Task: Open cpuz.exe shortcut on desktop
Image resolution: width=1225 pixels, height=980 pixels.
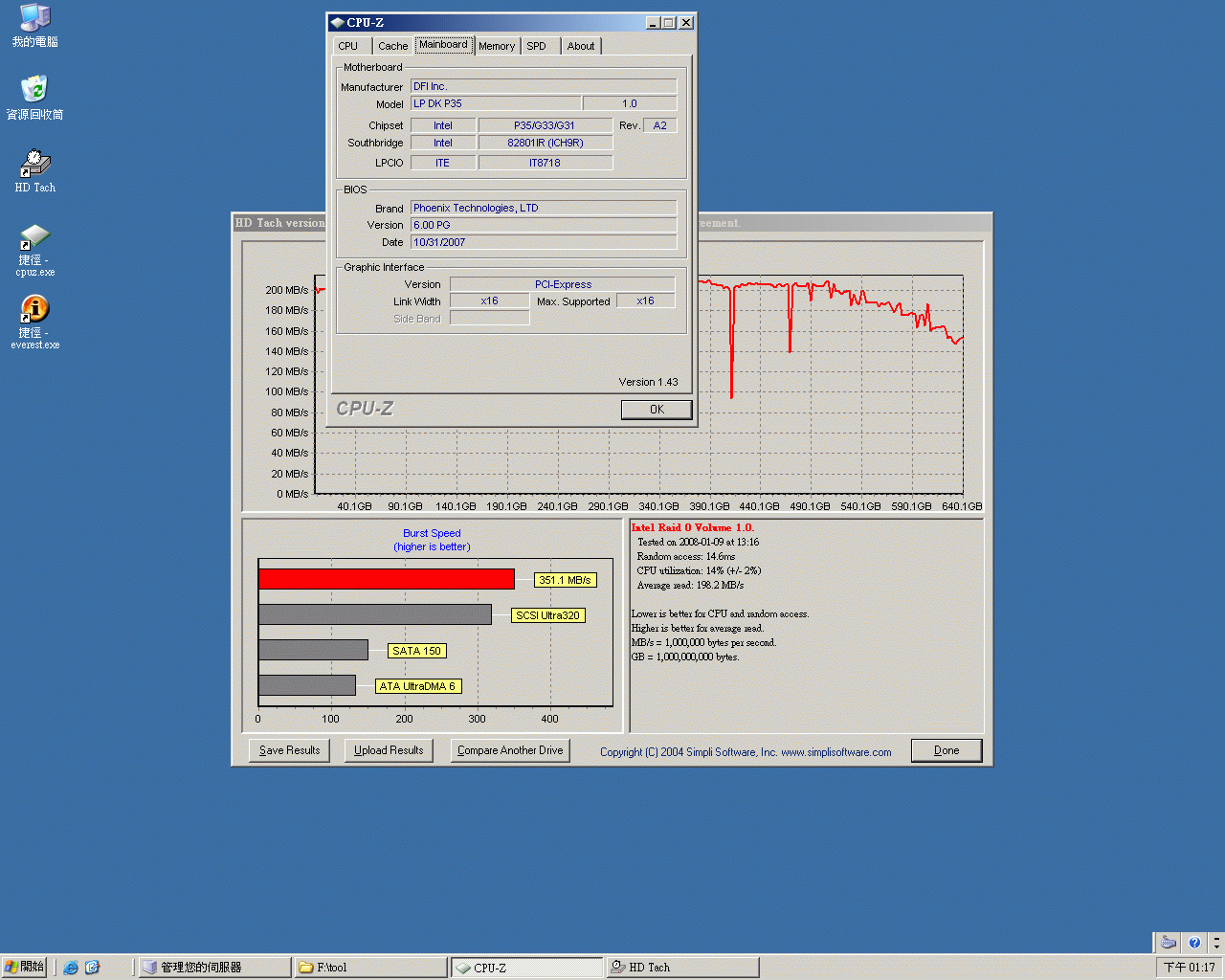Action: coord(34,237)
